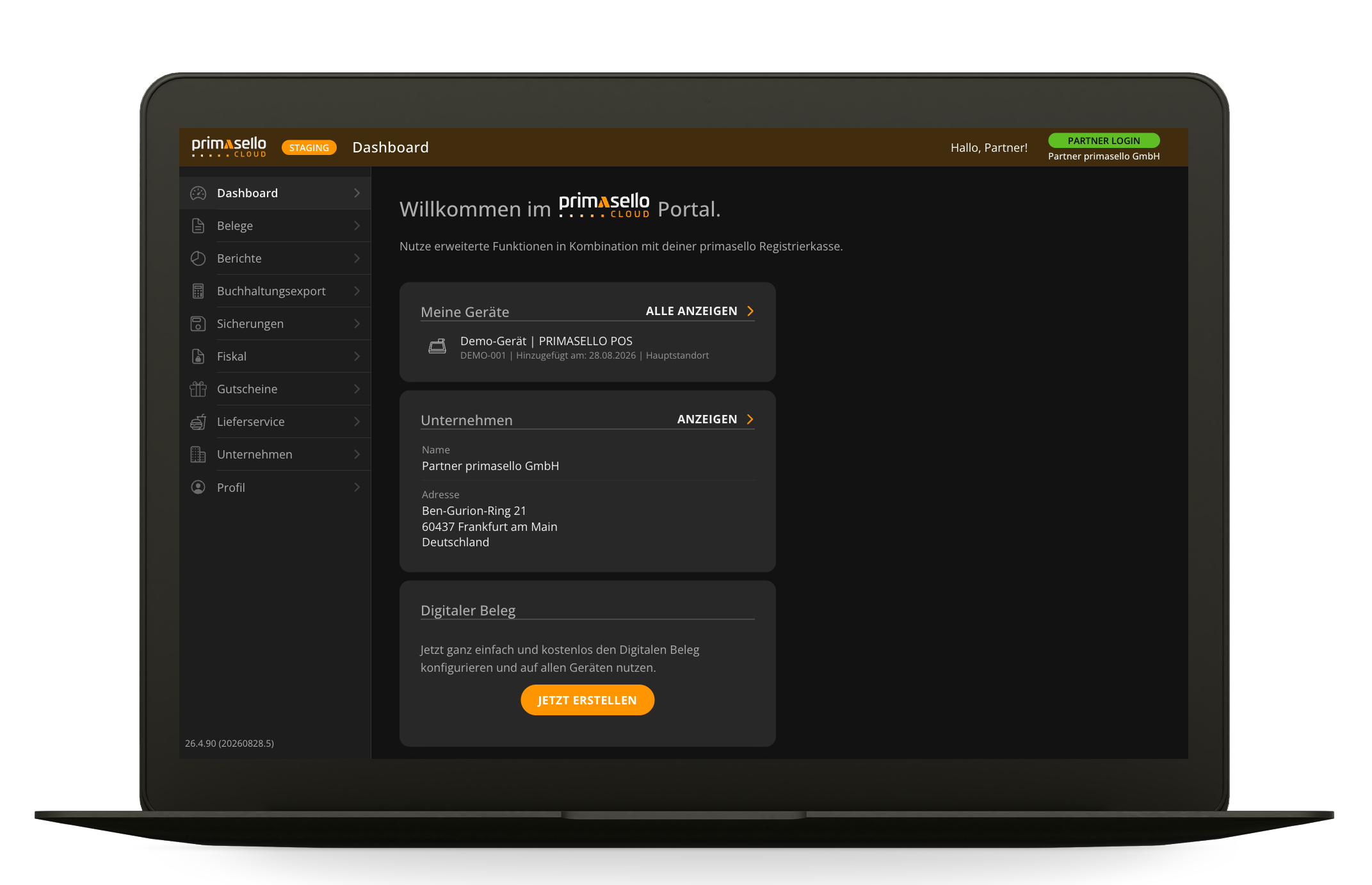1372x885 pixels.
Task: Open Lieferservice from the sidebar
Action: 275,422
